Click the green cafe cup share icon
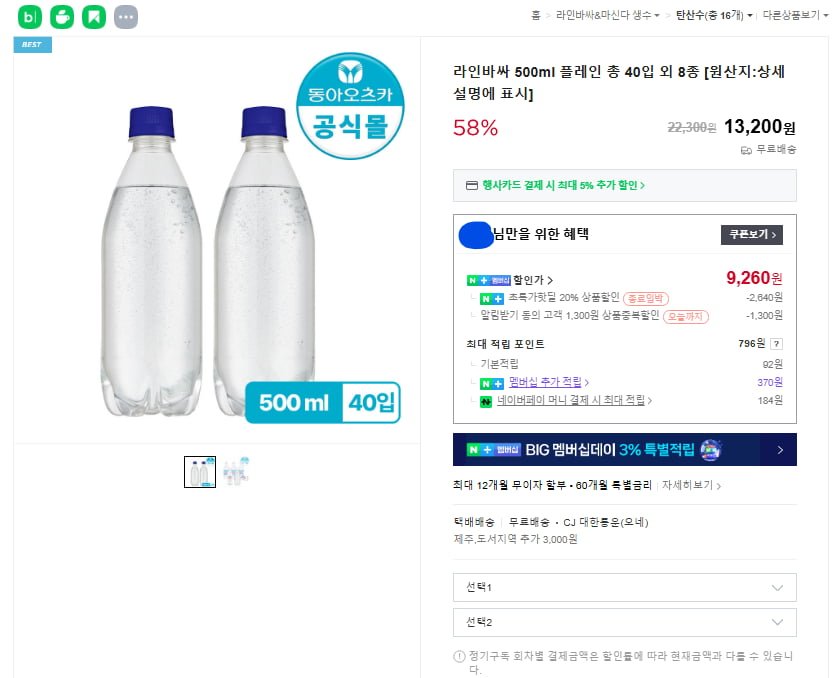832x678 pixels. click(62, 17)
